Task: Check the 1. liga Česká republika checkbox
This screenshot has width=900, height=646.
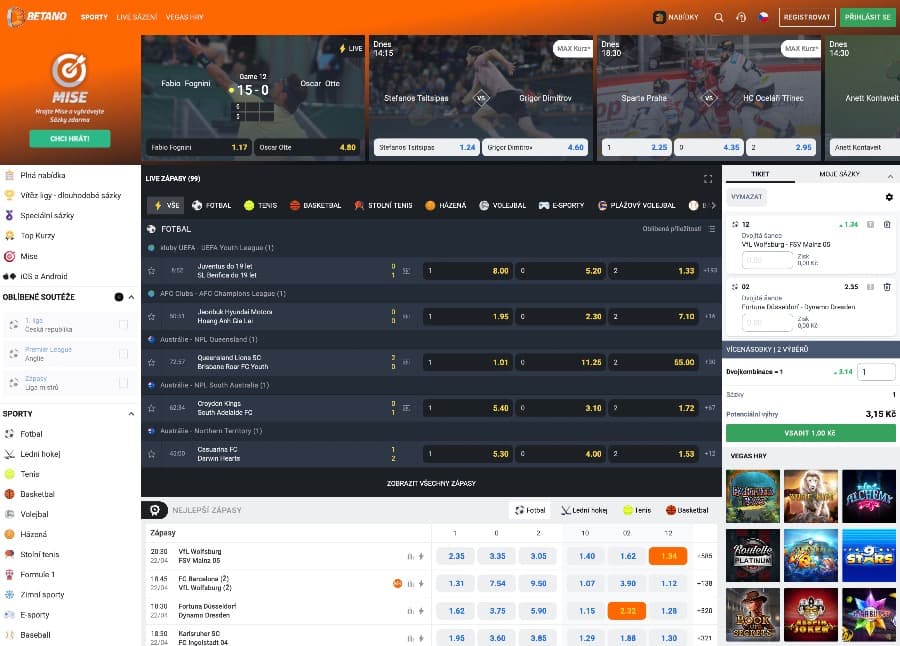Action: (x=123, y=325)
